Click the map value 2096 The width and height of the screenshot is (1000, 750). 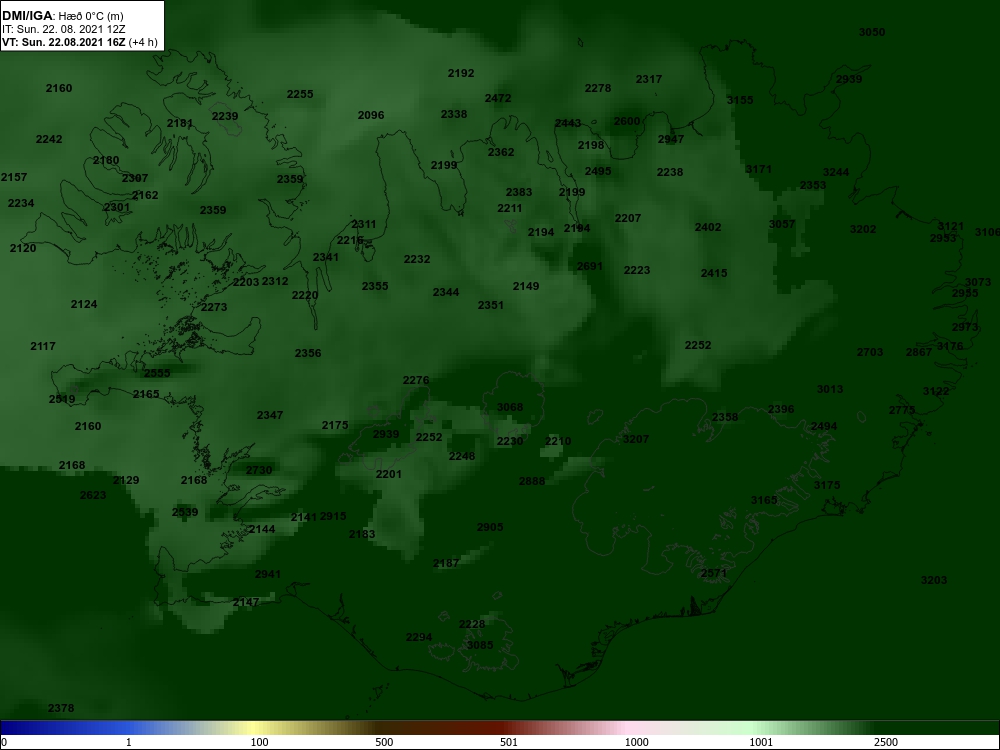[x=371, y=115]
